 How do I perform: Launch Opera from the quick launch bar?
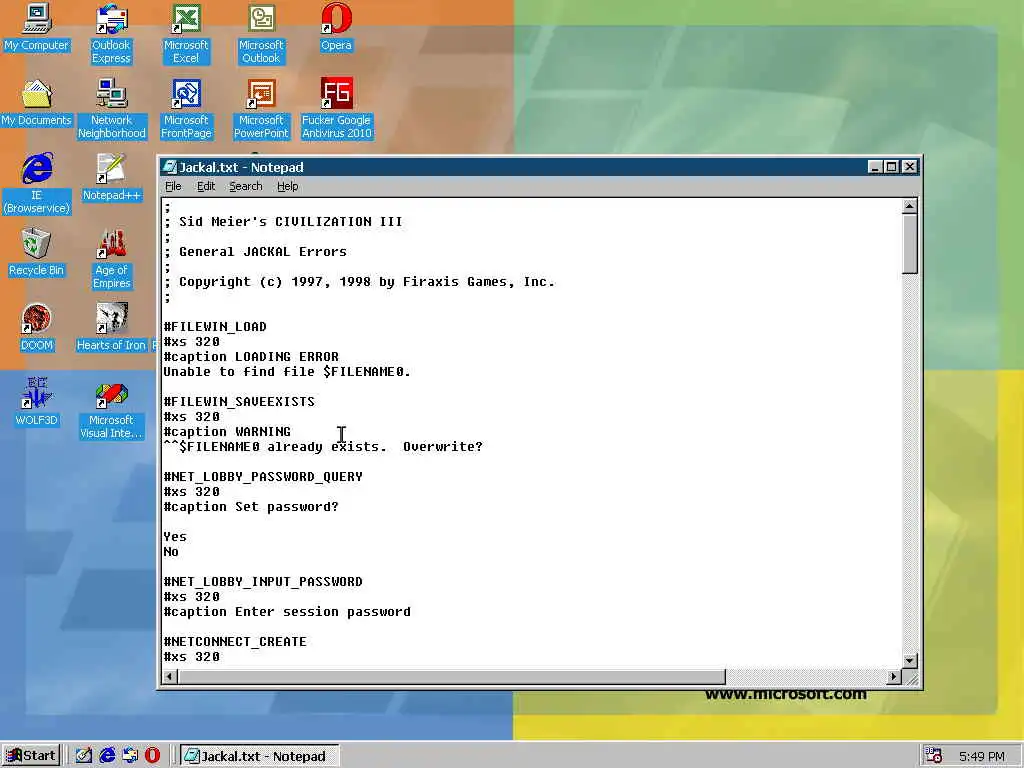click(153, 756)
